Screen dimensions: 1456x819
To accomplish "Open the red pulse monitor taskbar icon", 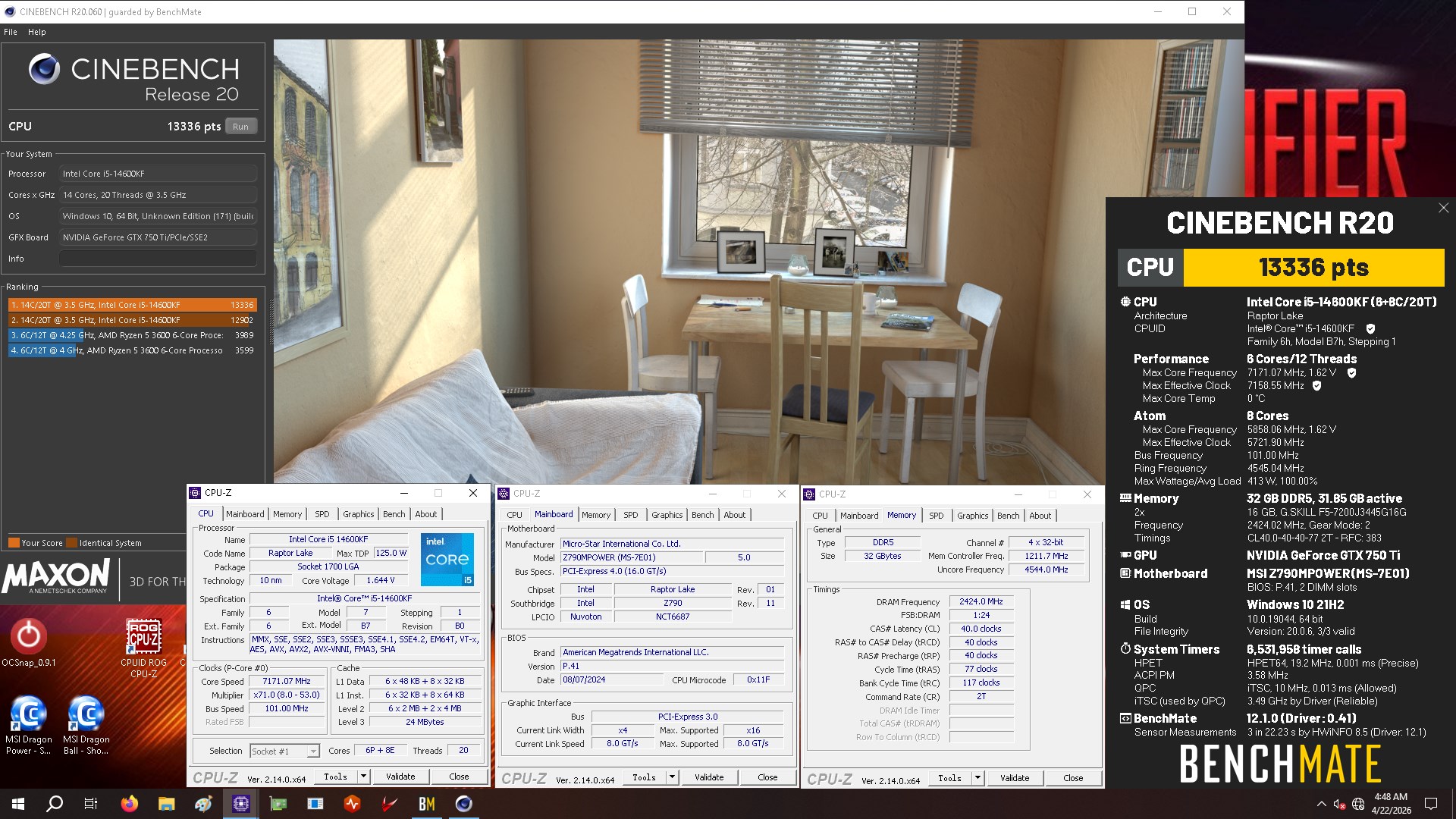I will click(352, 804).
